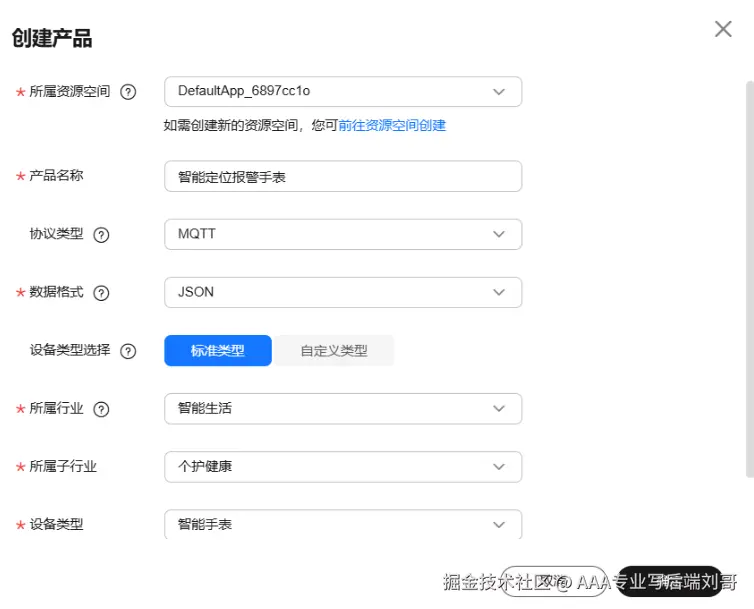Expand the JSON data format dropdown
Viewport: 754px width, 609px height.
coord(343,292)
